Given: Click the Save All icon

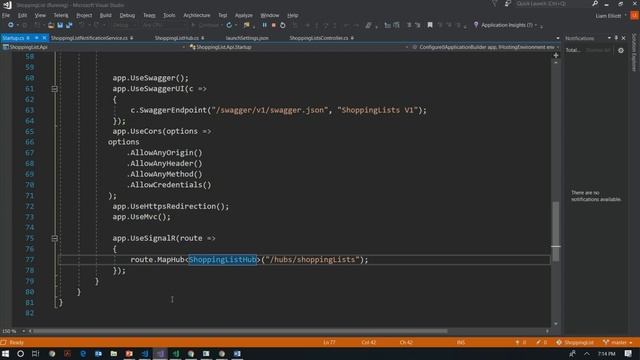Looking at the screenshot, I should pos(69,25).
